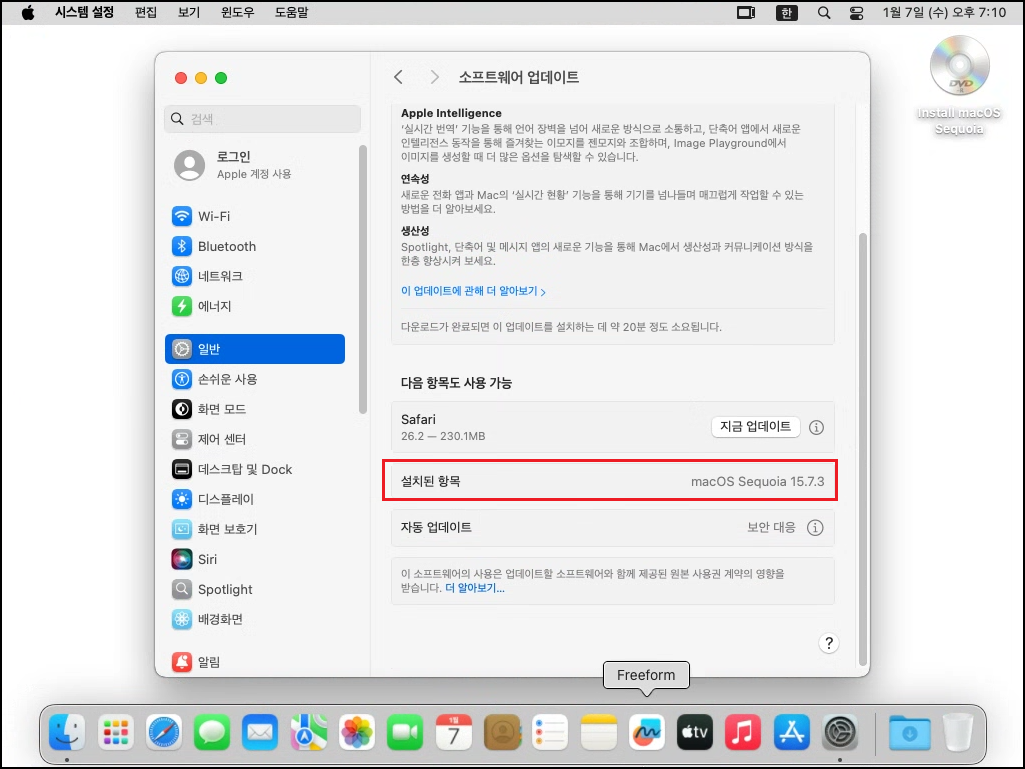Open 화면 모드 settings
1025x769 pixels.
[x=255, y=409]
